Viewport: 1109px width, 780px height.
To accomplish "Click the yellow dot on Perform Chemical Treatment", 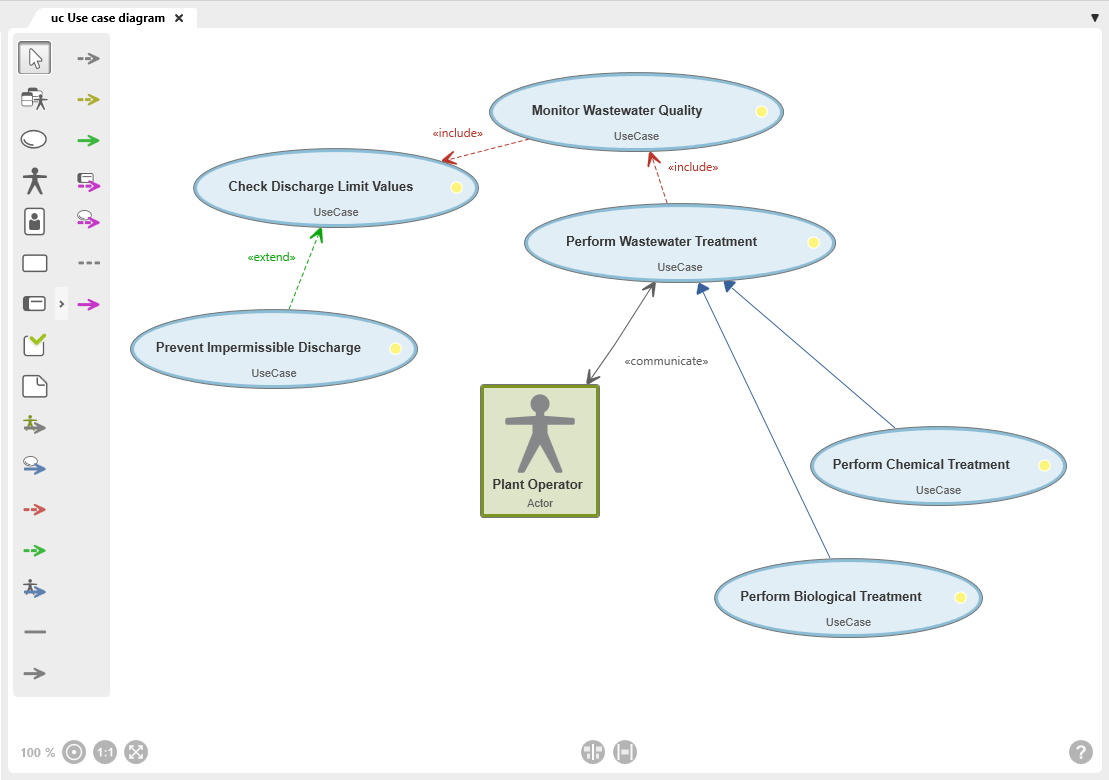I will click(x=1044, y=465).
